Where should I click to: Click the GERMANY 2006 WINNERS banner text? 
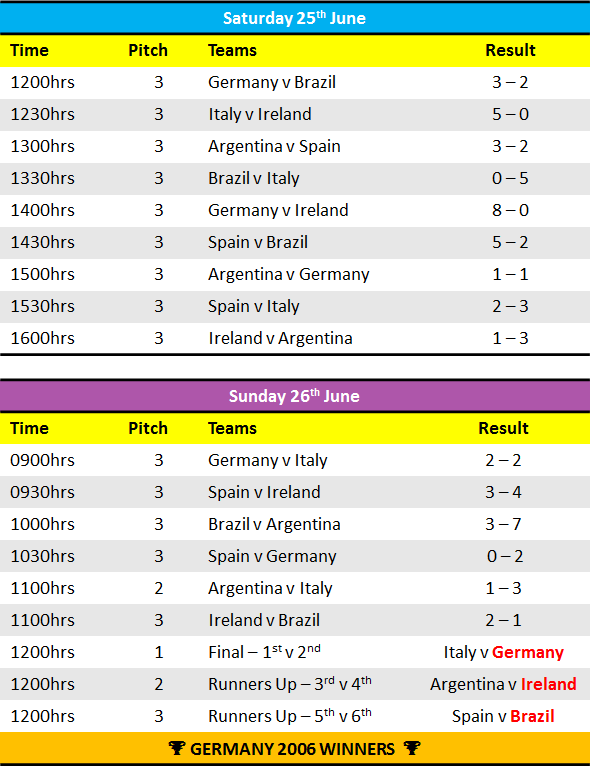click(x=293, y=749)
